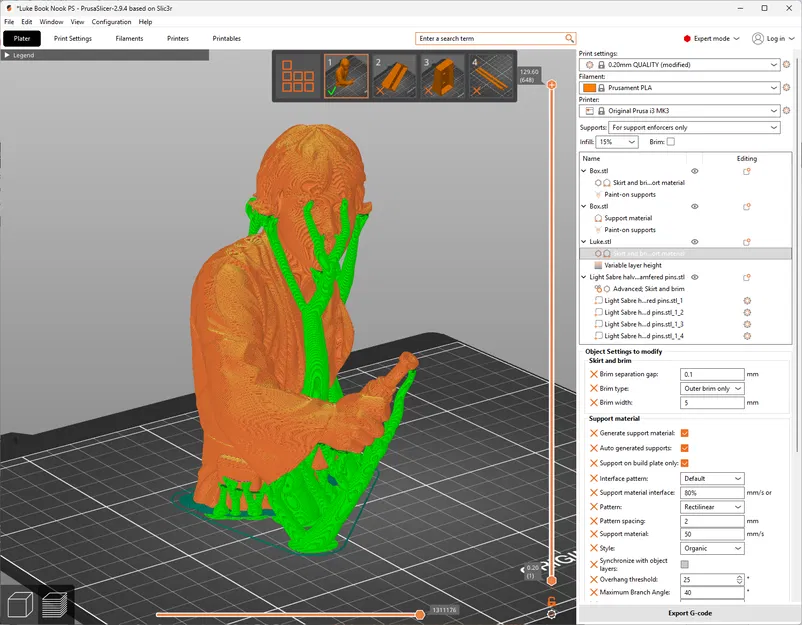Click the search magnifier icon
This screenshot has width=802, height=625.
[x=569, y=38]
